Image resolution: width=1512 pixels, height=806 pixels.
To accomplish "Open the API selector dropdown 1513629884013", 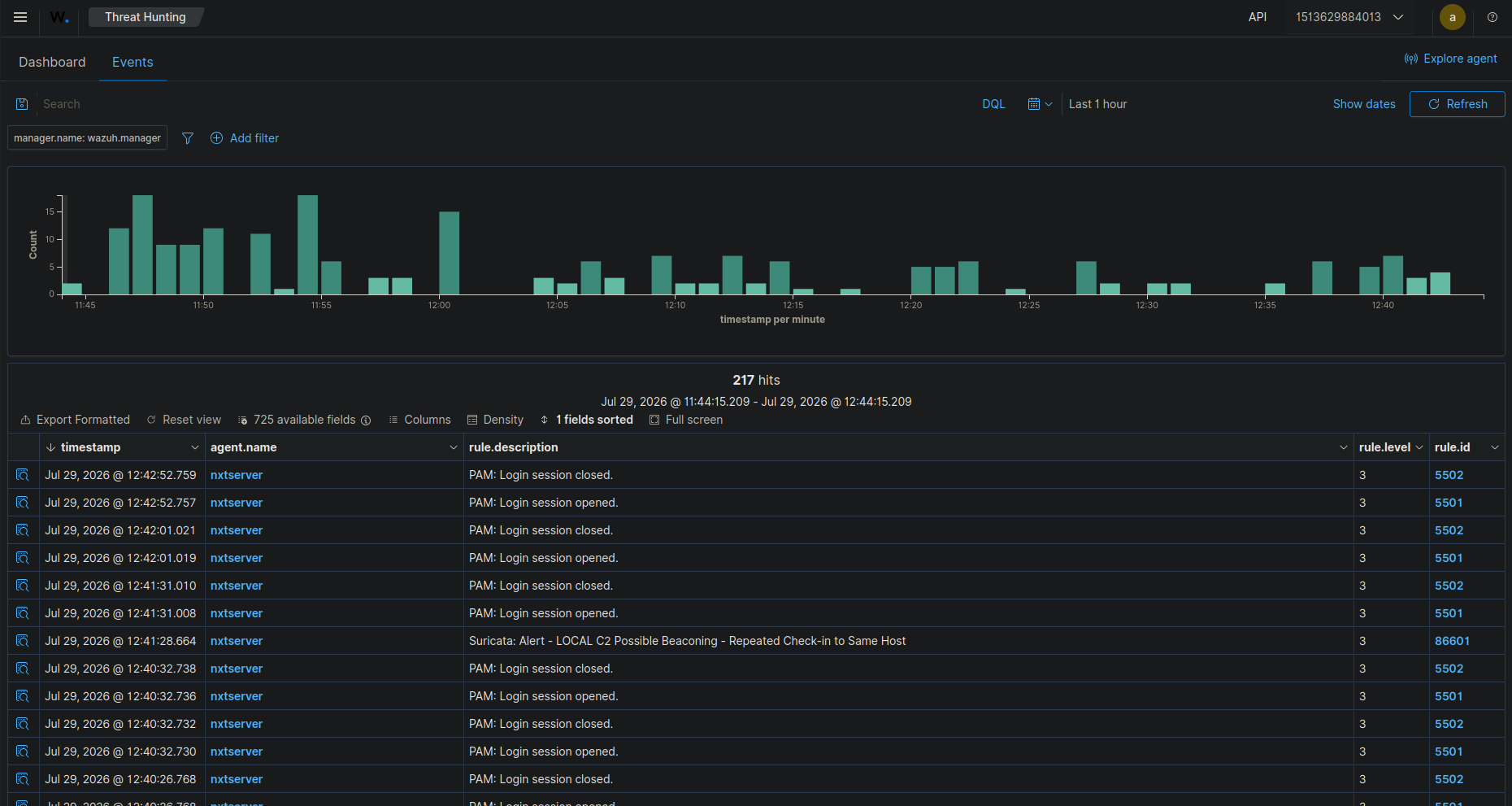I will [1349, 17].
